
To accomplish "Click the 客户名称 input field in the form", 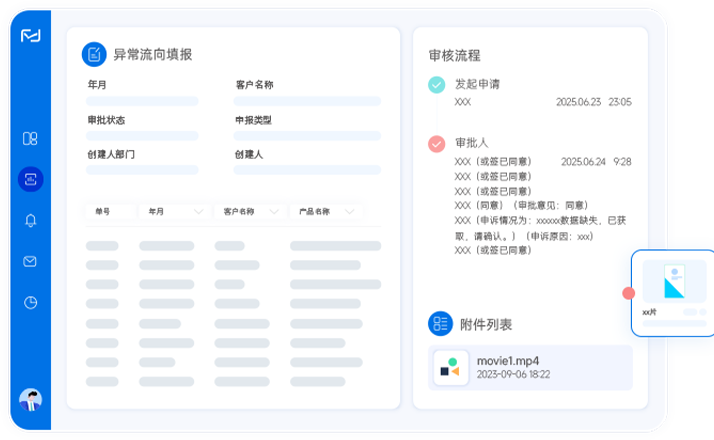I will tap(307, 101).
